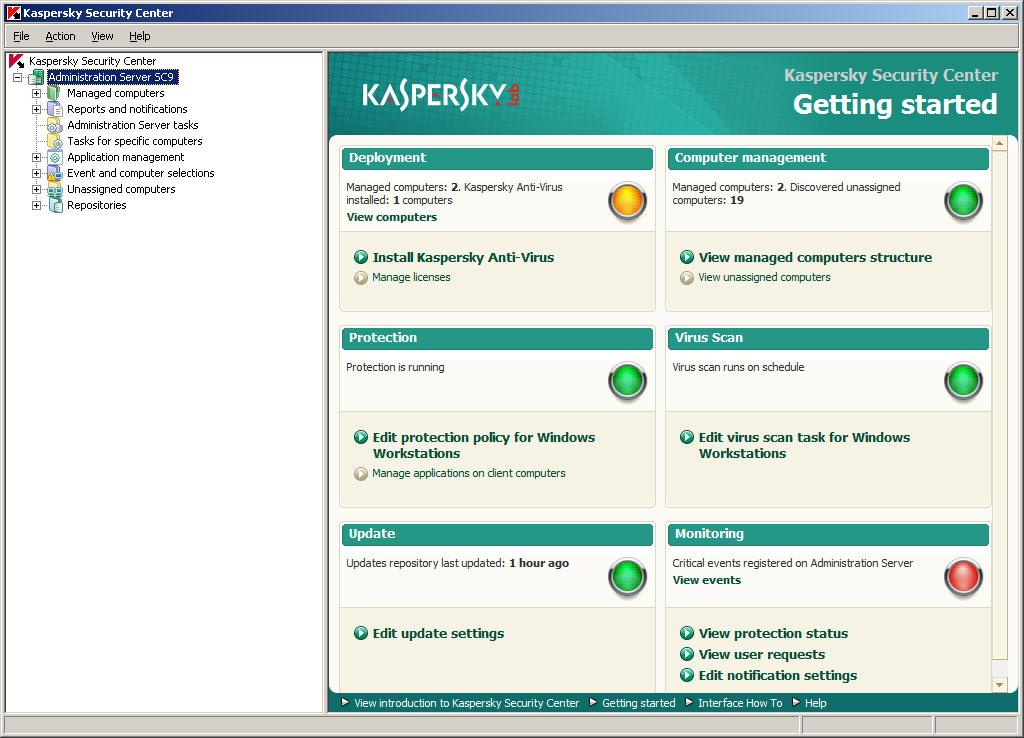The height and width of the screenshot is (738, 1024).
Task: Follow the View computers link
Action: pyautogui.click(x=392, y=217)
